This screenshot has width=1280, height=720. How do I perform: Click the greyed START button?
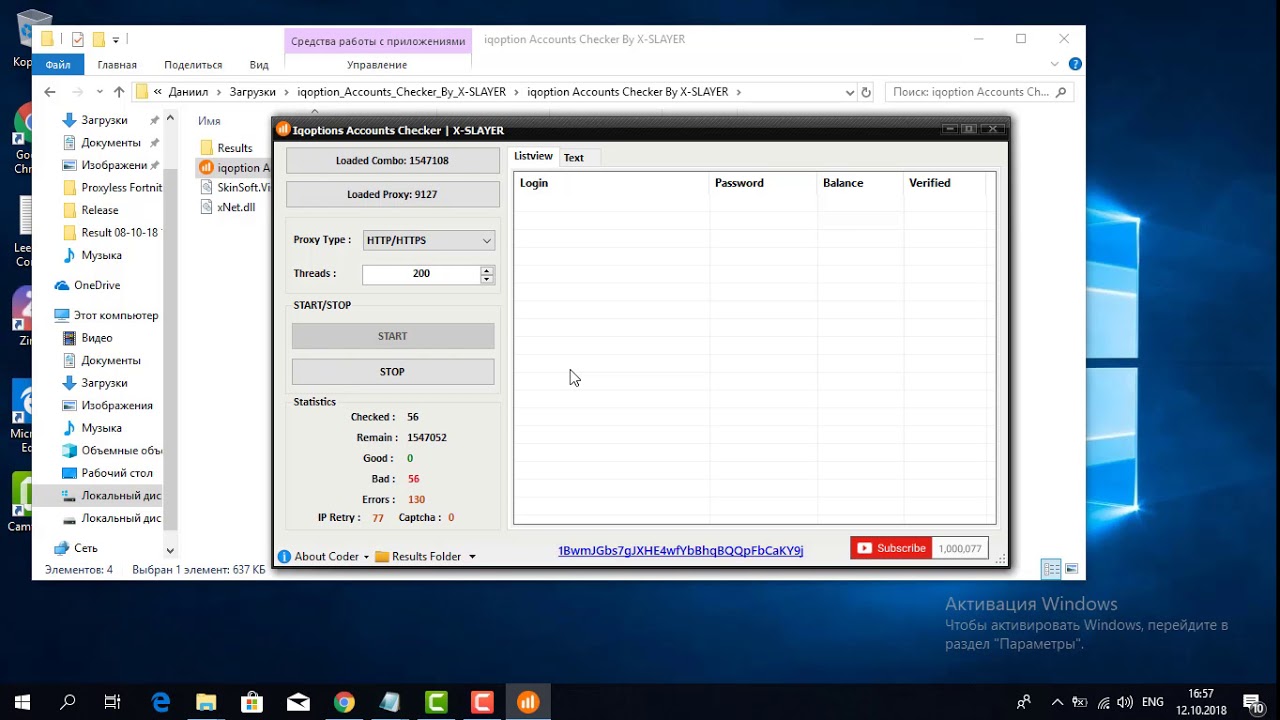[x=393, y=336]
